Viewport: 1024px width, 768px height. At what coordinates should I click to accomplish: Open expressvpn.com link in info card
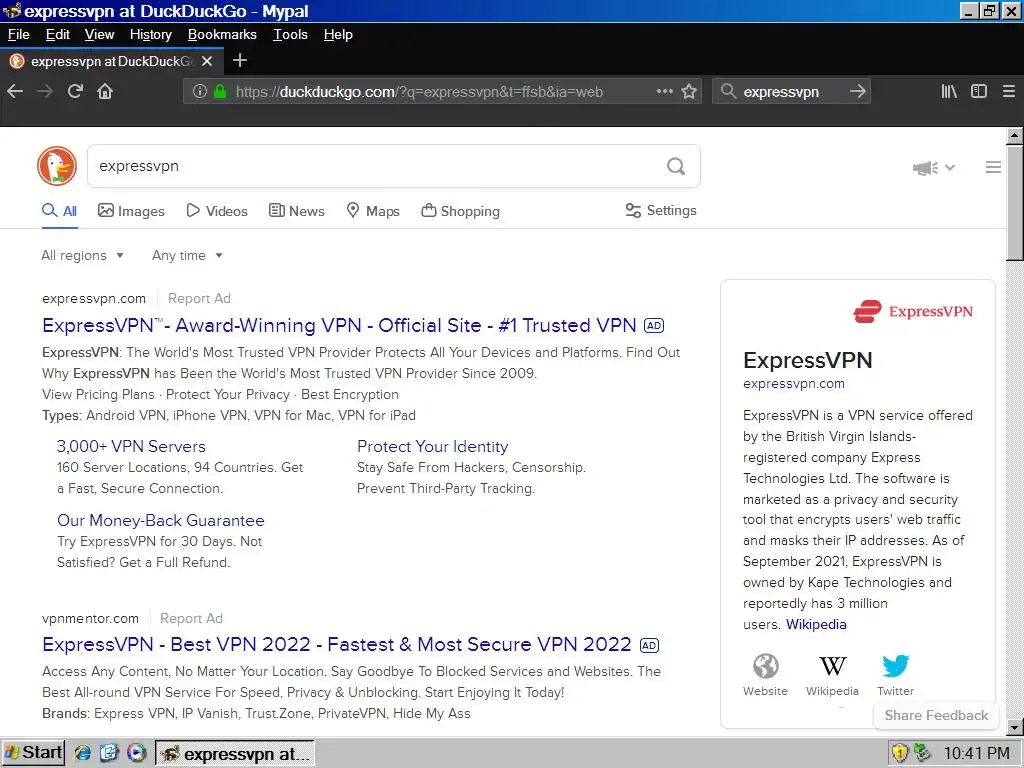pyautogui.click(x=793, y=384)
